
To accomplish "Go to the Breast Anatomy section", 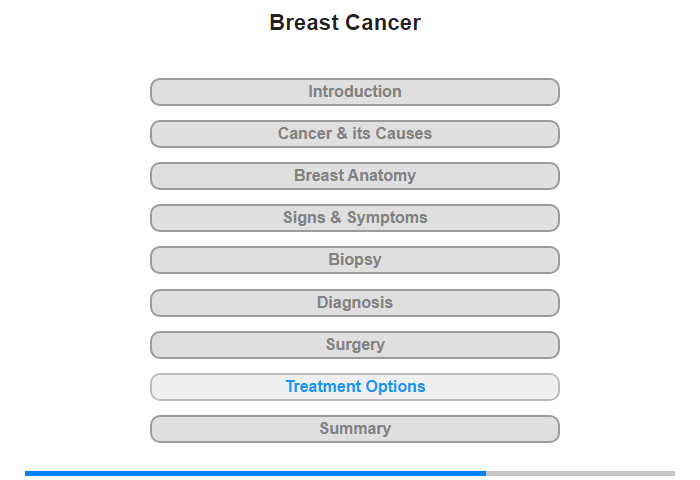I will pos(354,176).
